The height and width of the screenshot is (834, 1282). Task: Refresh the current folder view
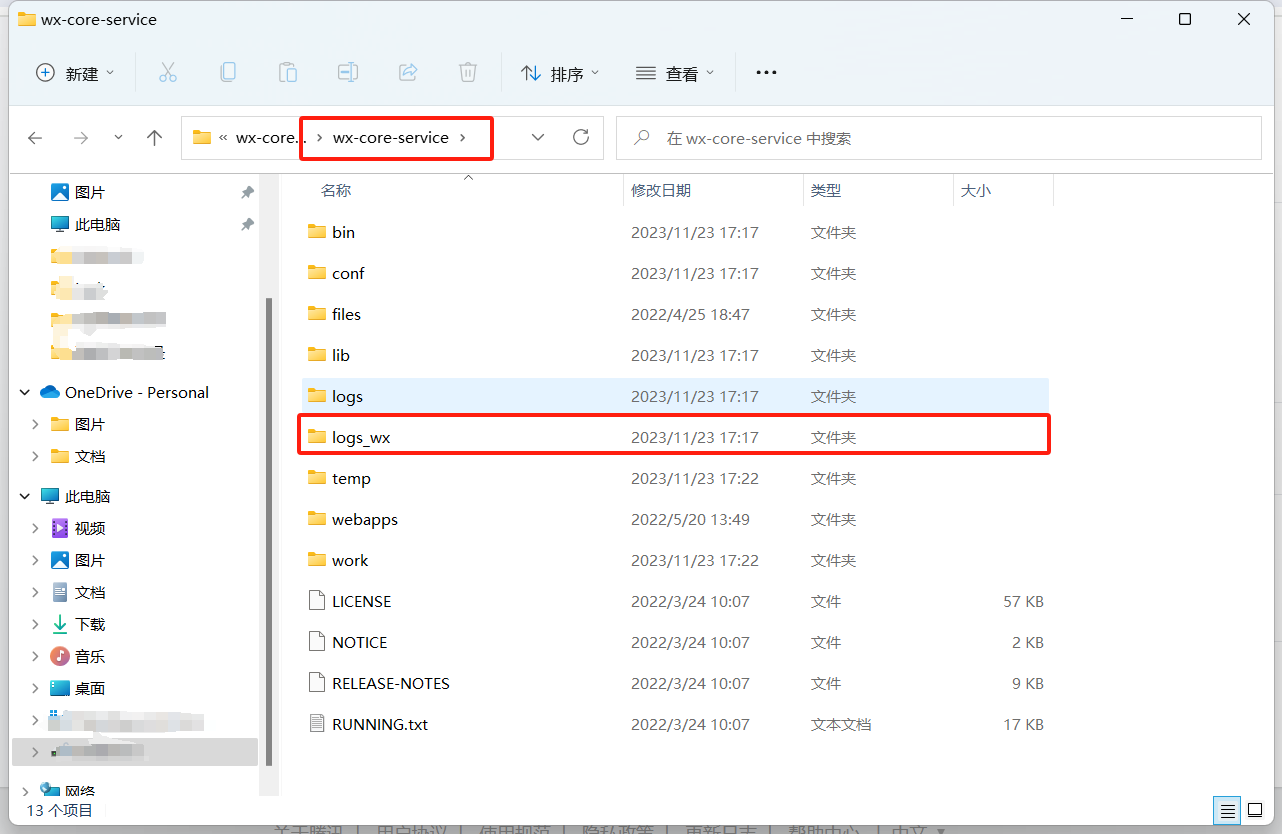(581, 138)
